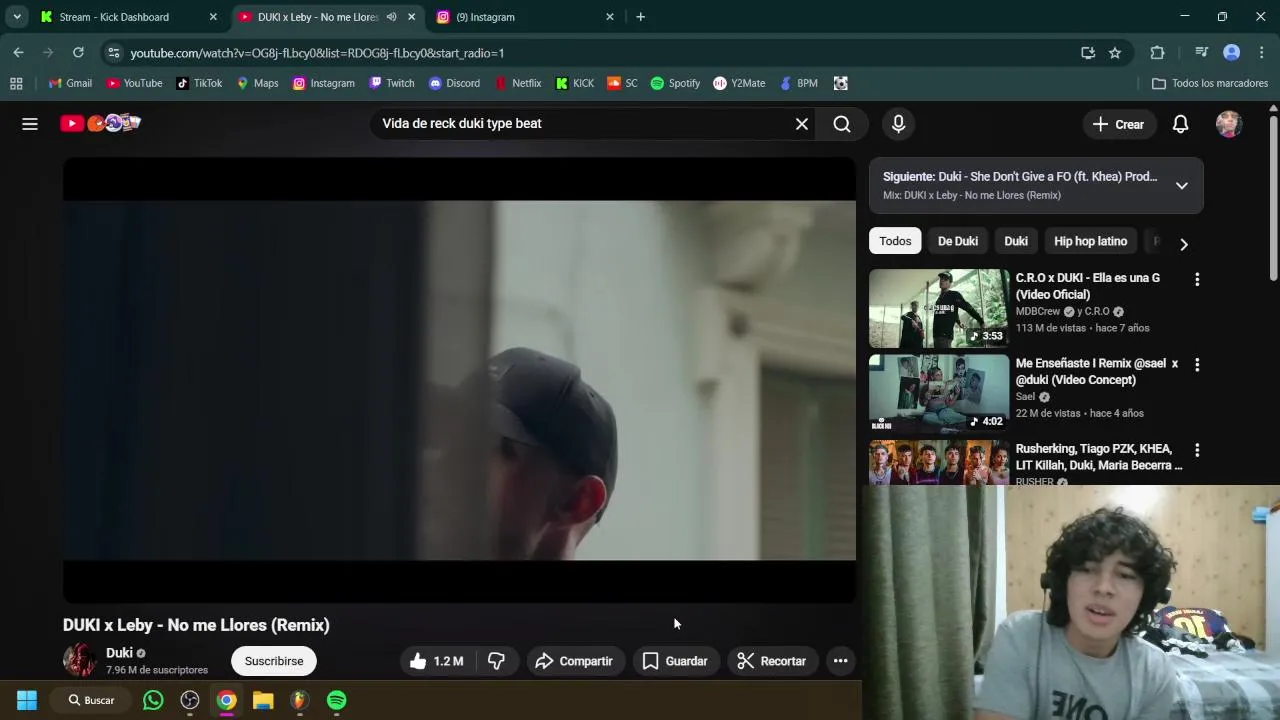The width and height of the screenshot is (1280, 720).
Task: Open the Duki channel name link
Action: 119,653
